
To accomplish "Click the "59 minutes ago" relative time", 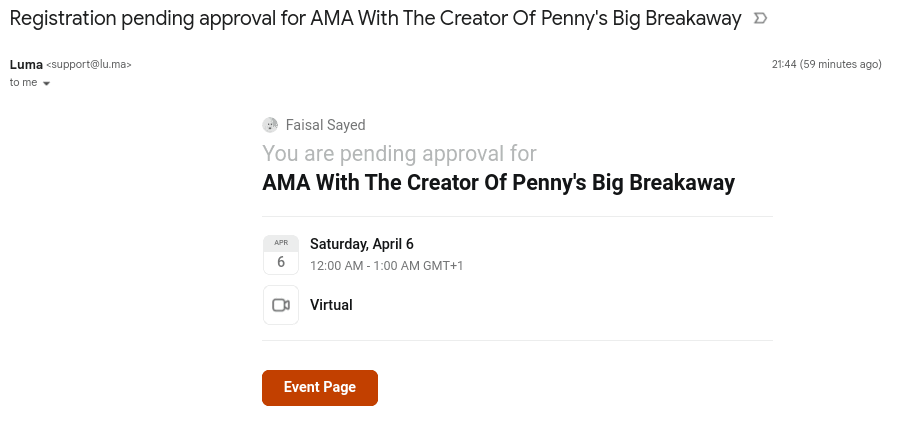I will [842, 64].
